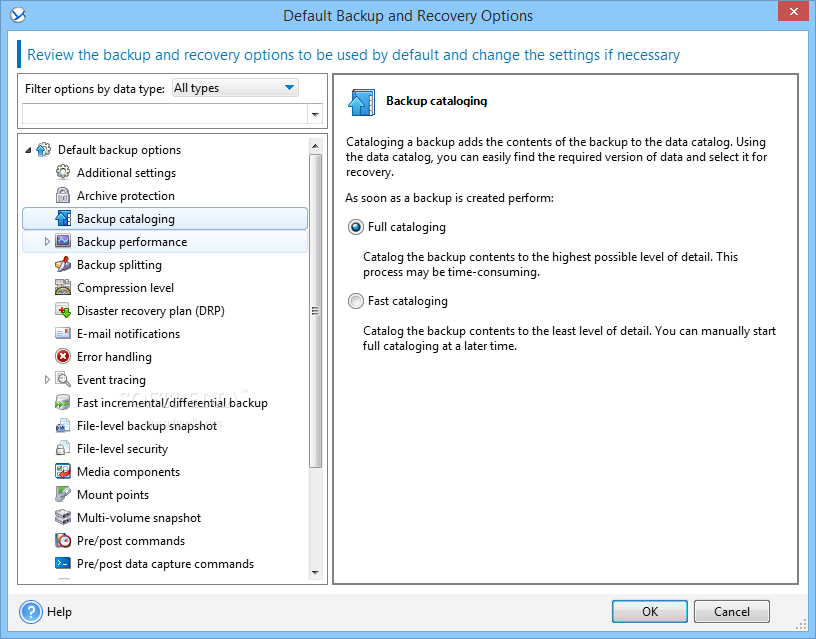
Task: Click the Pre/post data capture console icon
Action: [x=63, y=564]
